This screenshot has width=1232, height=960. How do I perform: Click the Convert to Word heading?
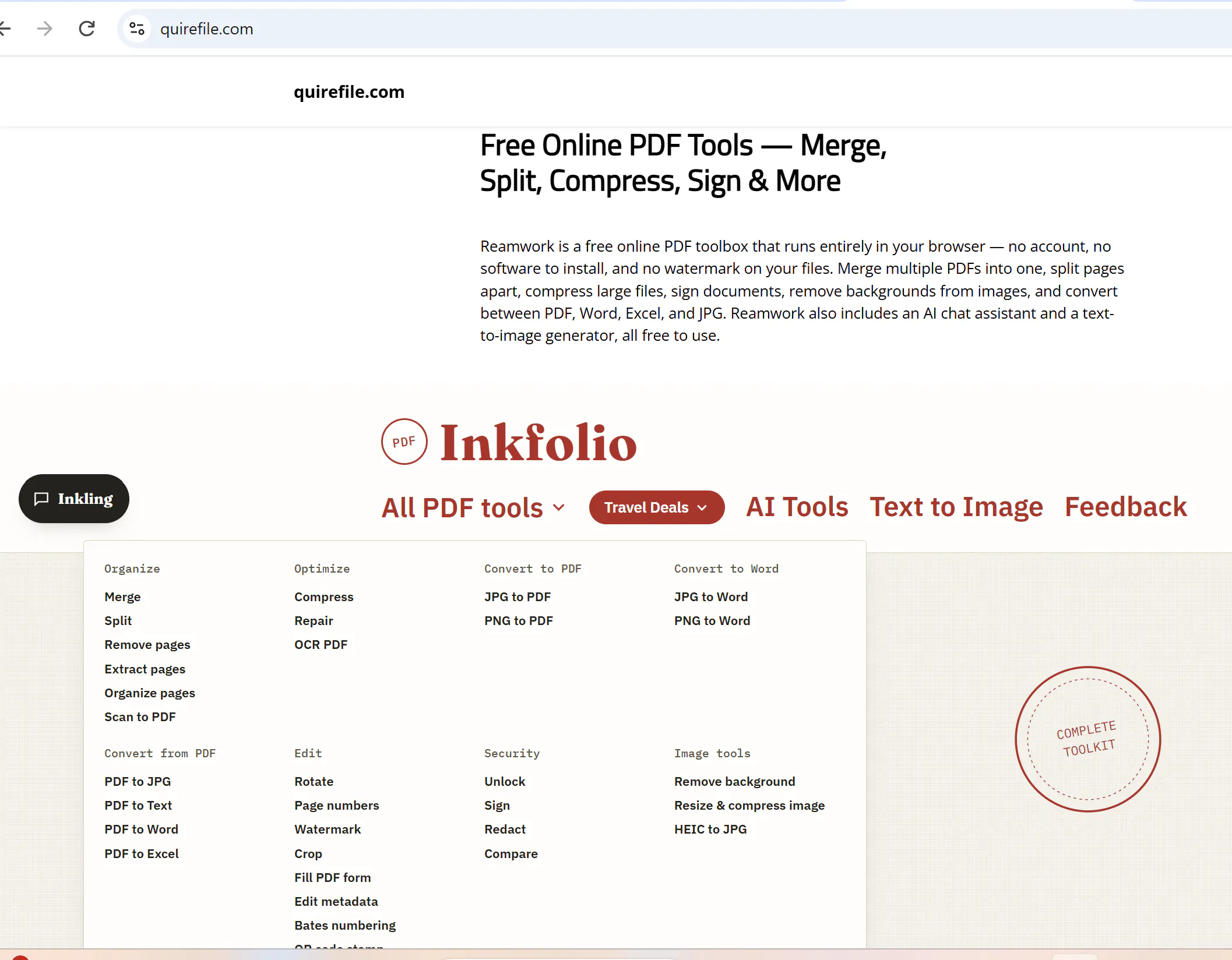(x=727, y=569)
